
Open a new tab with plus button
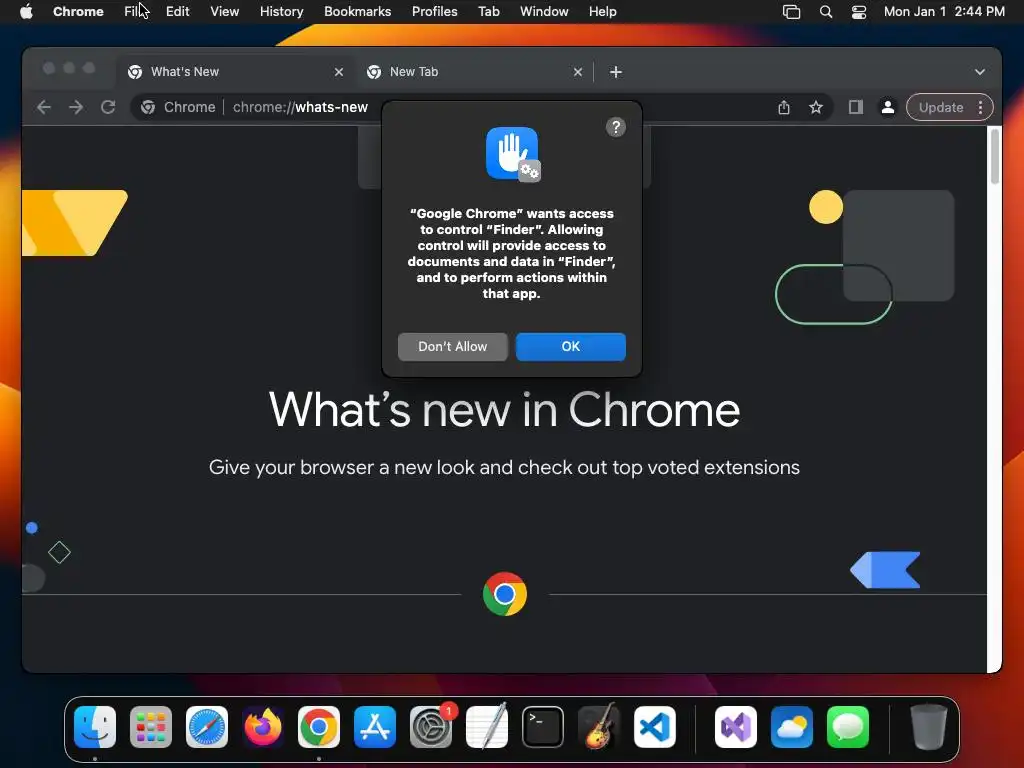(x=615, y=72)
